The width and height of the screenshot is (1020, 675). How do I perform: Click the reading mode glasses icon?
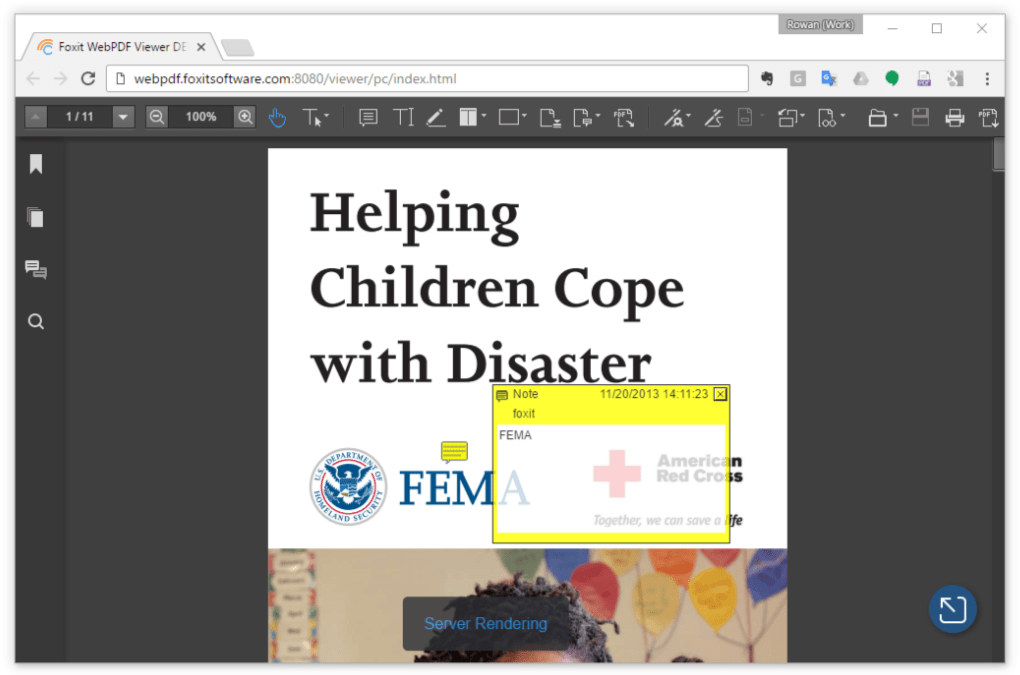[x=827, y=118]
